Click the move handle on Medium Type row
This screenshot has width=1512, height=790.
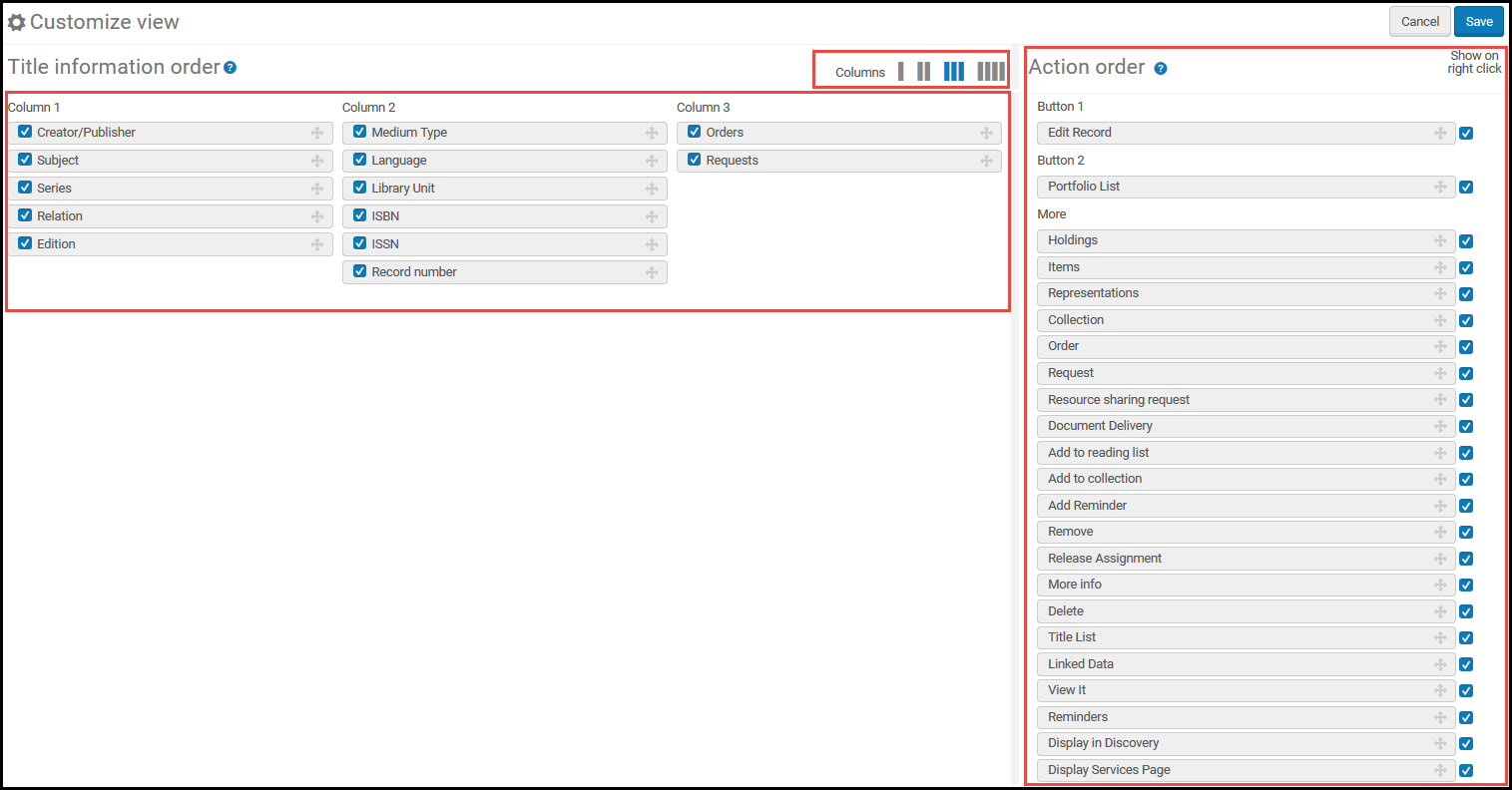tap(652, 133)
